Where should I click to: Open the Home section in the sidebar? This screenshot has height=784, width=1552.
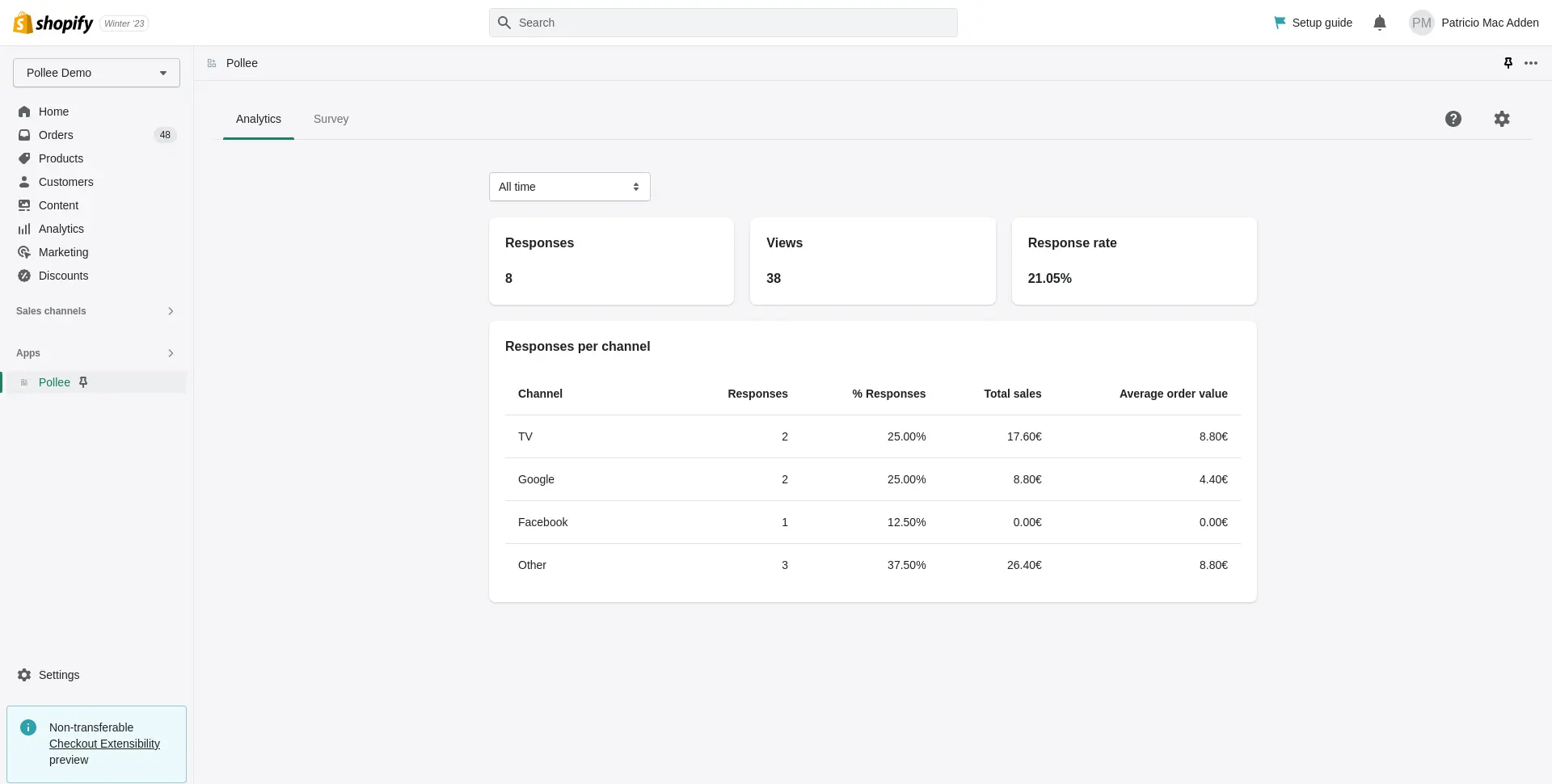(x=53, y=112)
